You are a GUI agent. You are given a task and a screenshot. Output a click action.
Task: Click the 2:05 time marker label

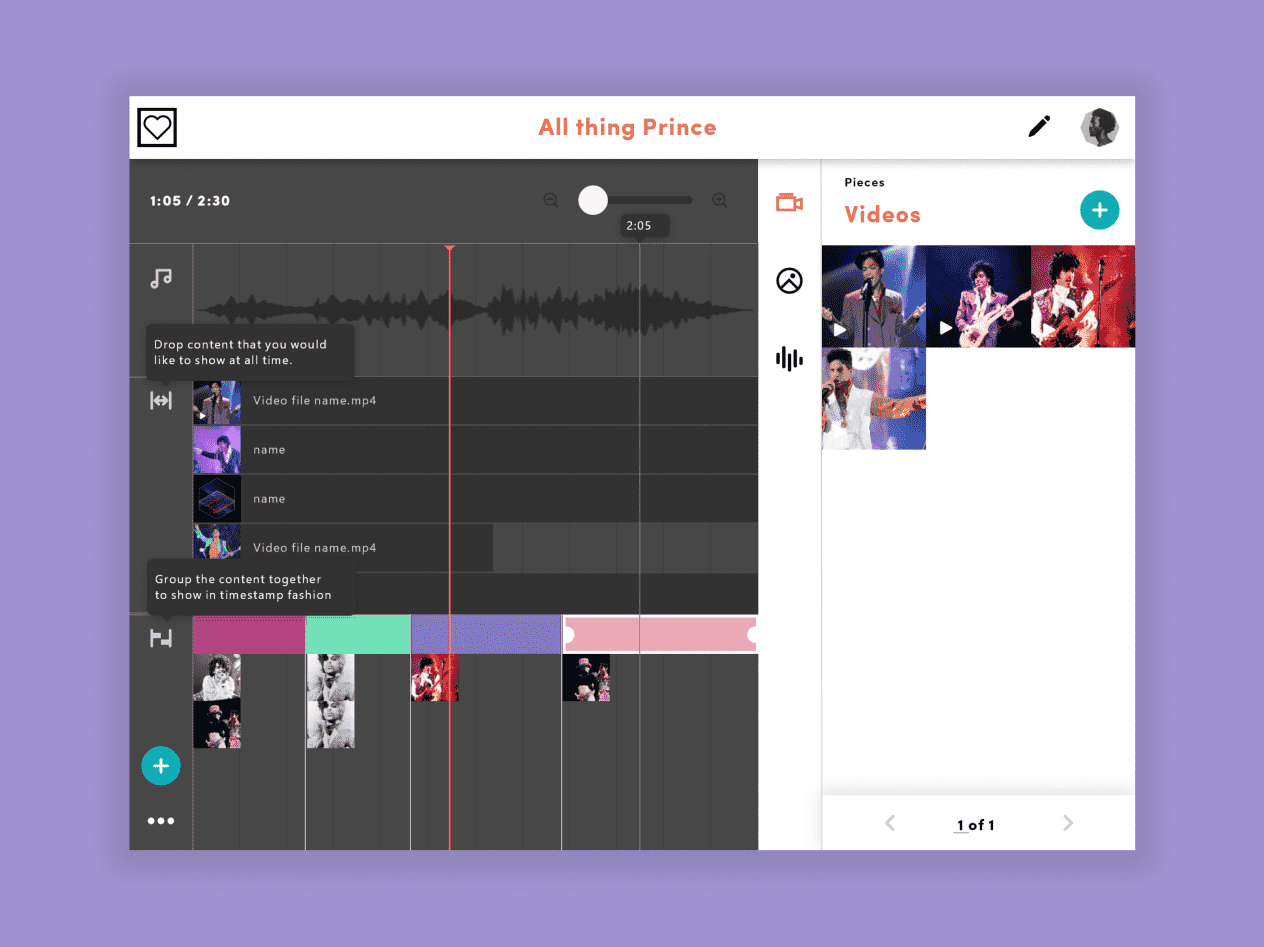(639, 226)
